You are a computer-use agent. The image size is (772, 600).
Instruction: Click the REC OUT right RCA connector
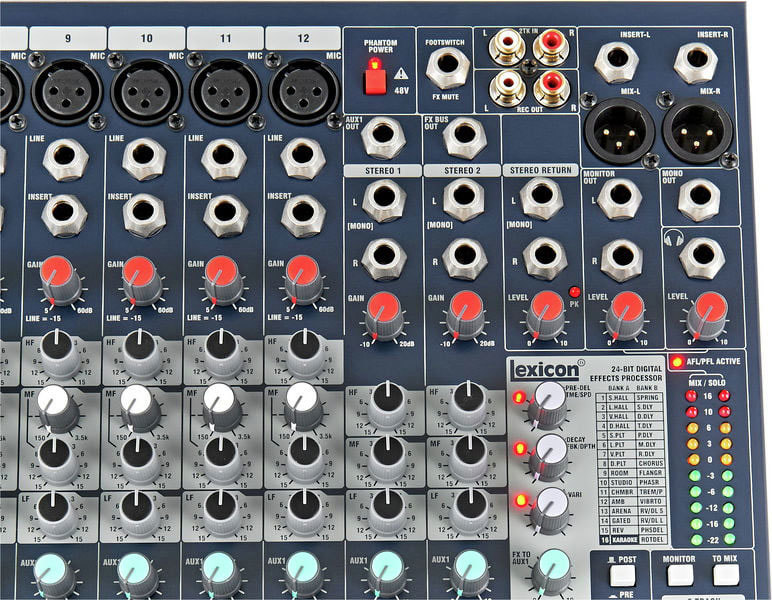(549, 87)
